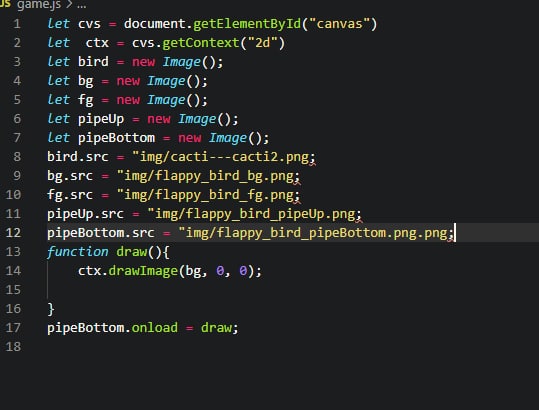This screenshot has height=410, width=539.
Task: Click the function keyword on line 13
Action: click(78, 252)
